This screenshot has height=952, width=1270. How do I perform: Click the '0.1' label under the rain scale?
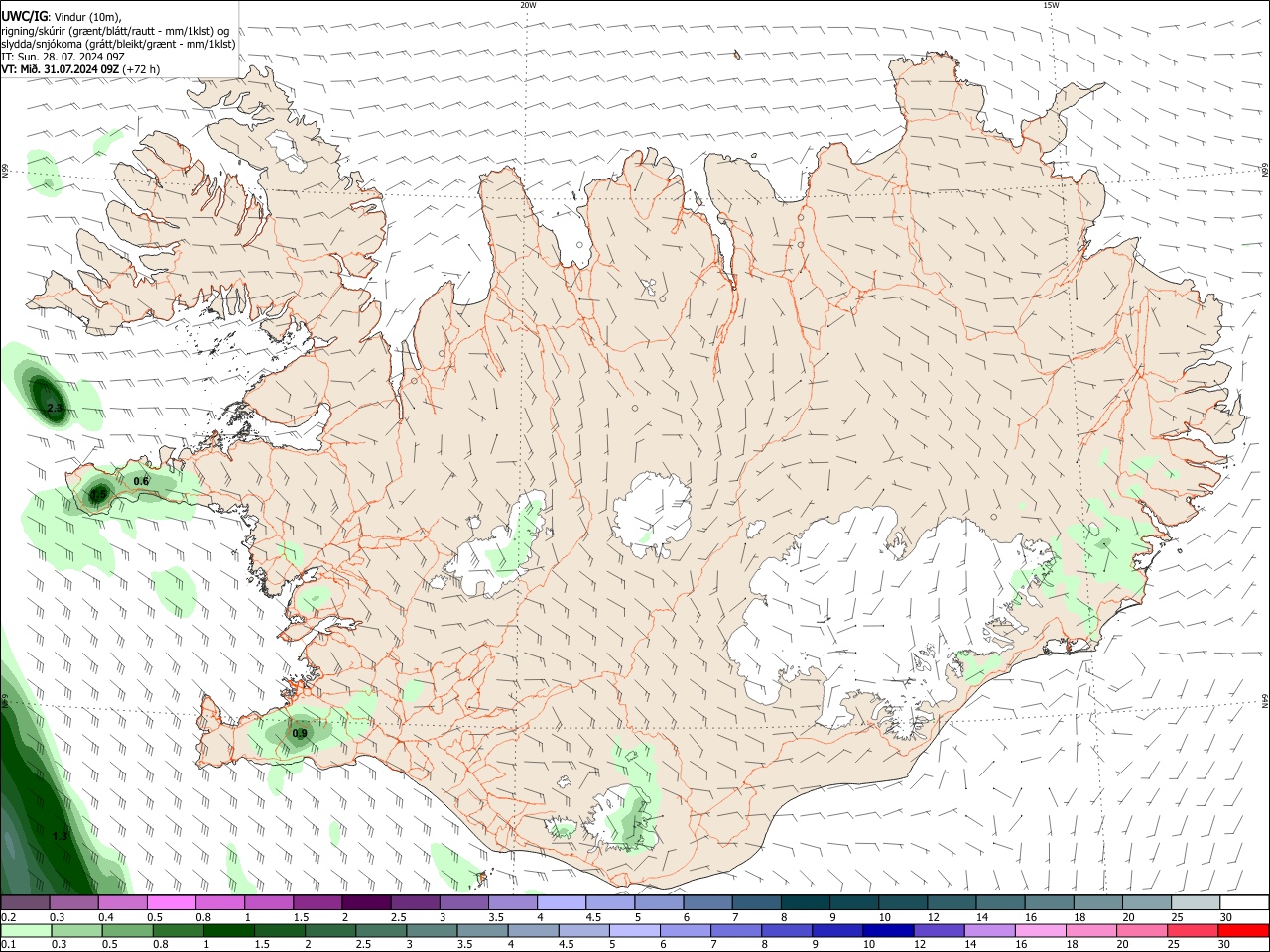(8, 945)
